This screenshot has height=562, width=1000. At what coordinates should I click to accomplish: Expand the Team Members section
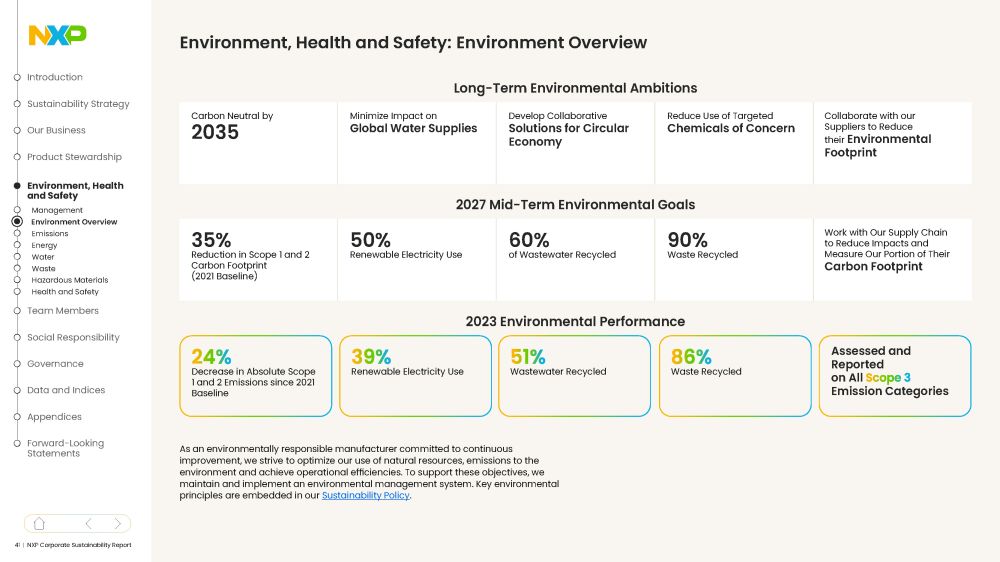[62, 311]
